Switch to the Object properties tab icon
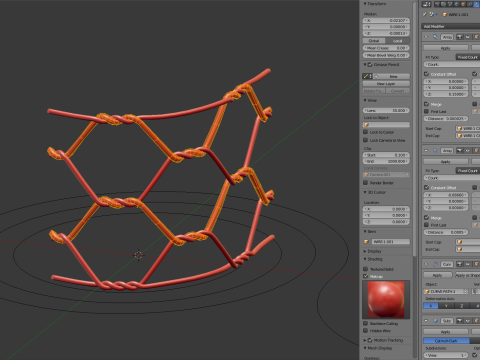The height and width of the screenshot is (360, 480). coord(463,4)
